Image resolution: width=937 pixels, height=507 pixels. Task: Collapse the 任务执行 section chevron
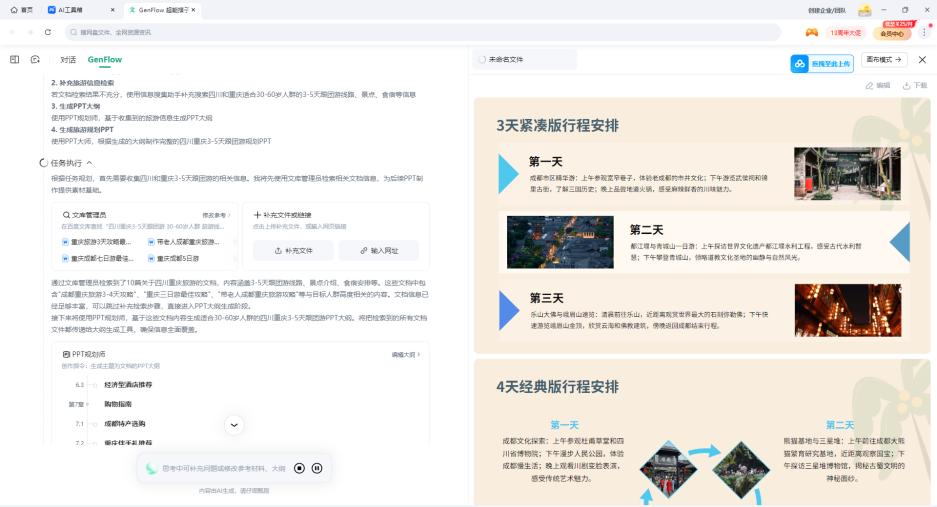click(90, 163)
